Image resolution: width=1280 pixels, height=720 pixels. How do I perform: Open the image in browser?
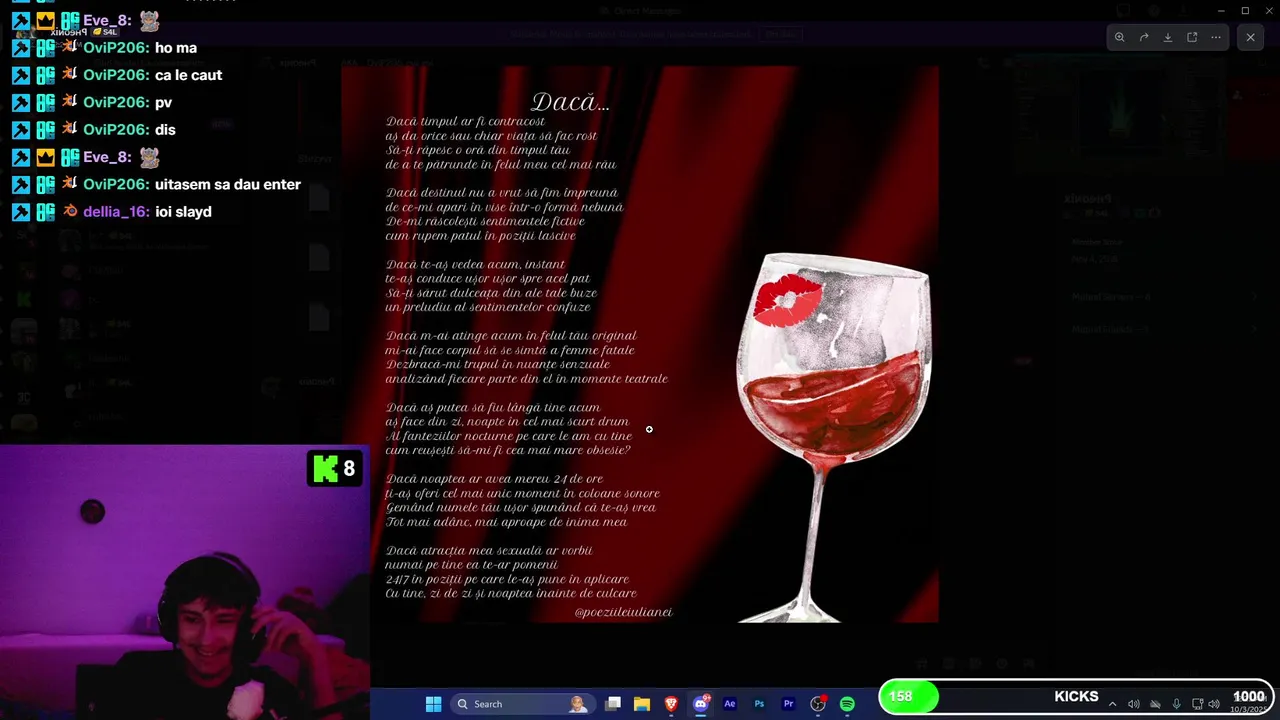[1192, 37]
